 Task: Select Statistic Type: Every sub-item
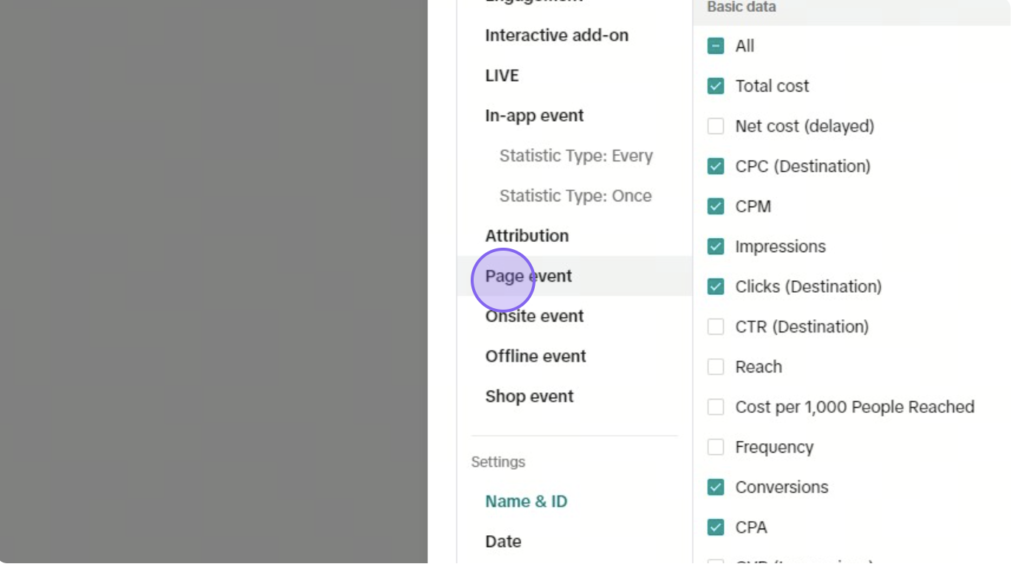(576, 156)
